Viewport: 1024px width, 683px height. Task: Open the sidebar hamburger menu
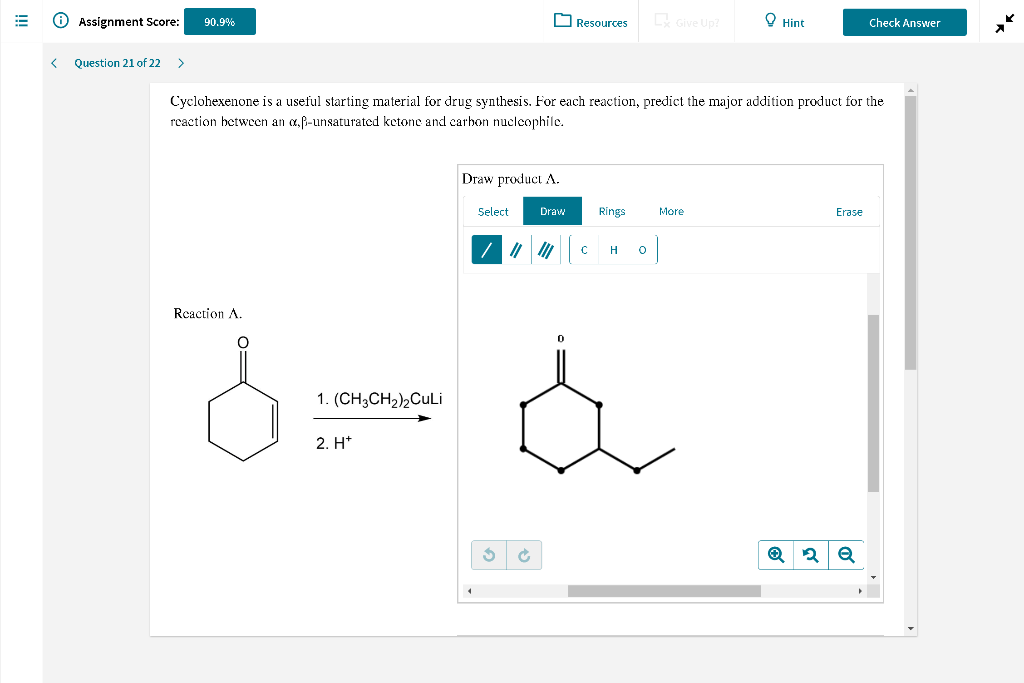click(x=21, y=21)
